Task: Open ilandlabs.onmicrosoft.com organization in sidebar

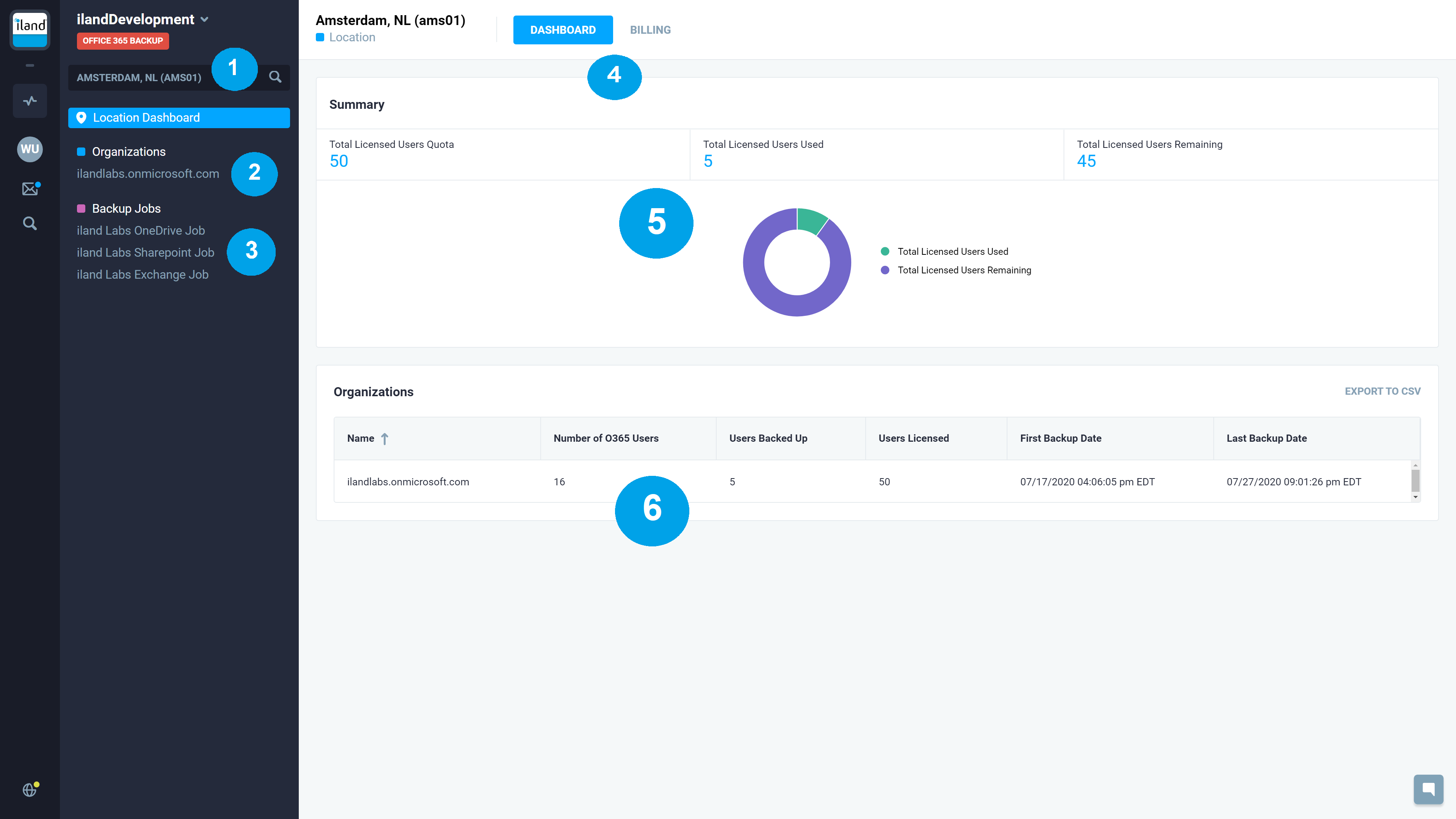Action: click(x=147, y=174)
